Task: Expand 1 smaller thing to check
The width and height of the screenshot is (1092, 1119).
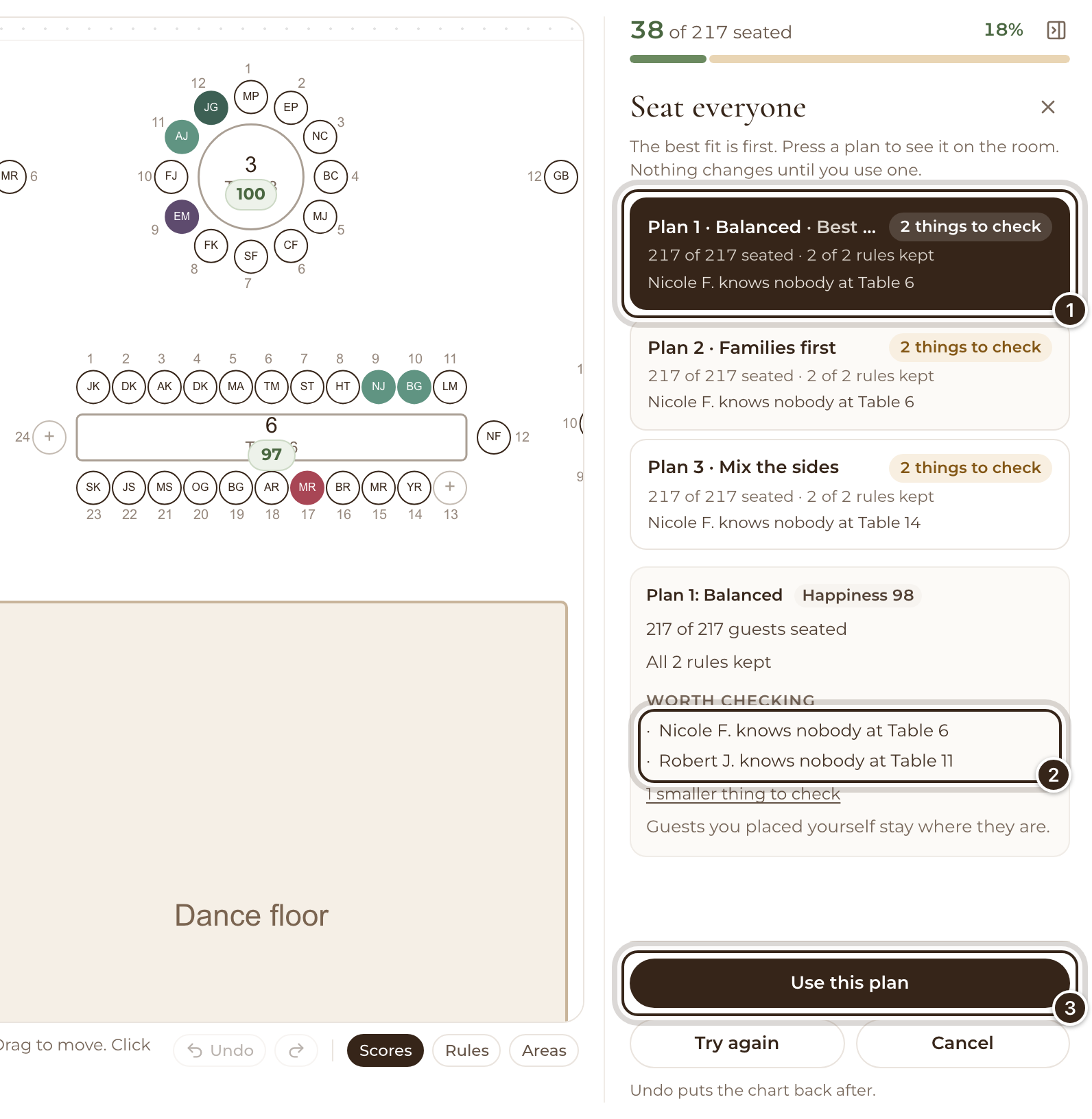Action: point(743,794)
